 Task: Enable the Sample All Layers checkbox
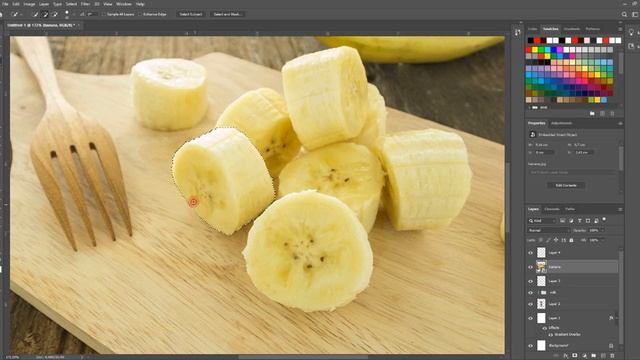click(x=104, y=14)
